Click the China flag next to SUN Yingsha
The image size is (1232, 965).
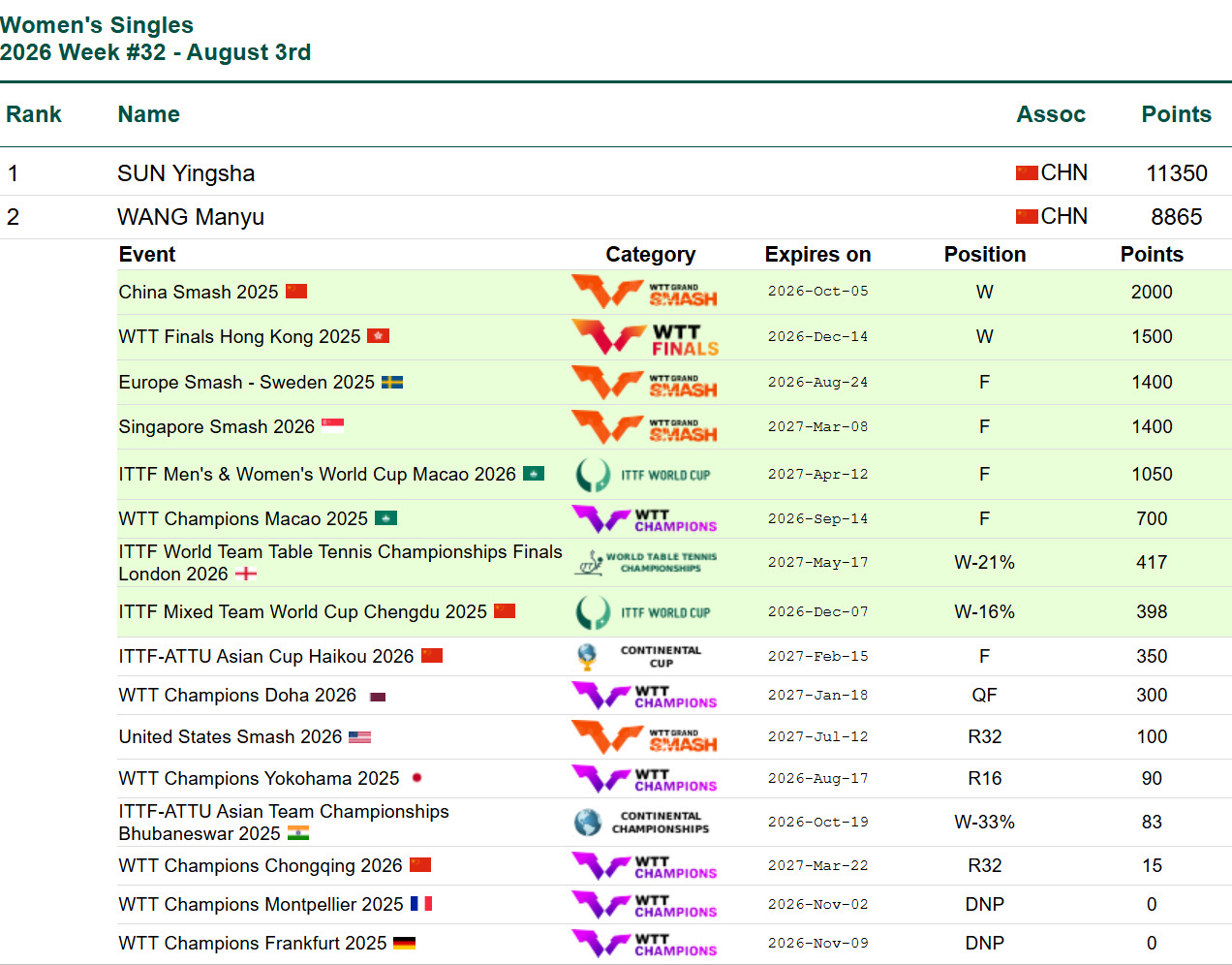(1027, 173)
